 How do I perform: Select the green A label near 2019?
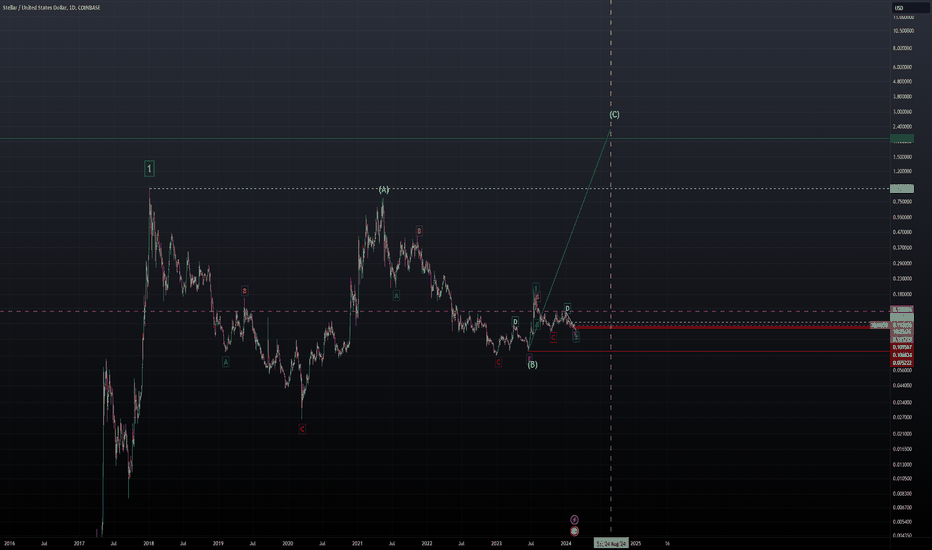[225, 362]
